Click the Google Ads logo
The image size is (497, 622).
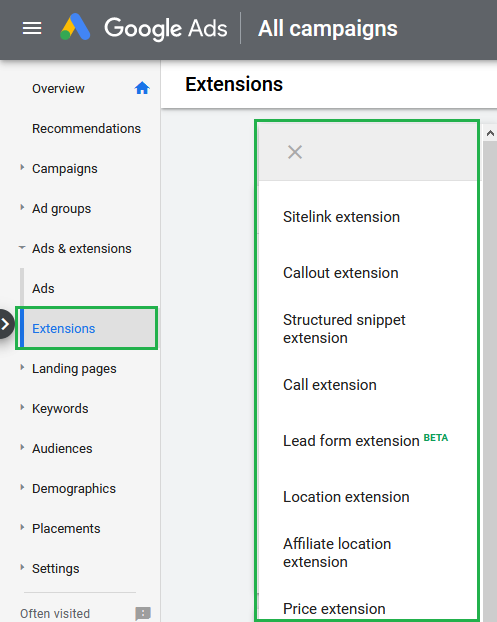click(144, 28)
